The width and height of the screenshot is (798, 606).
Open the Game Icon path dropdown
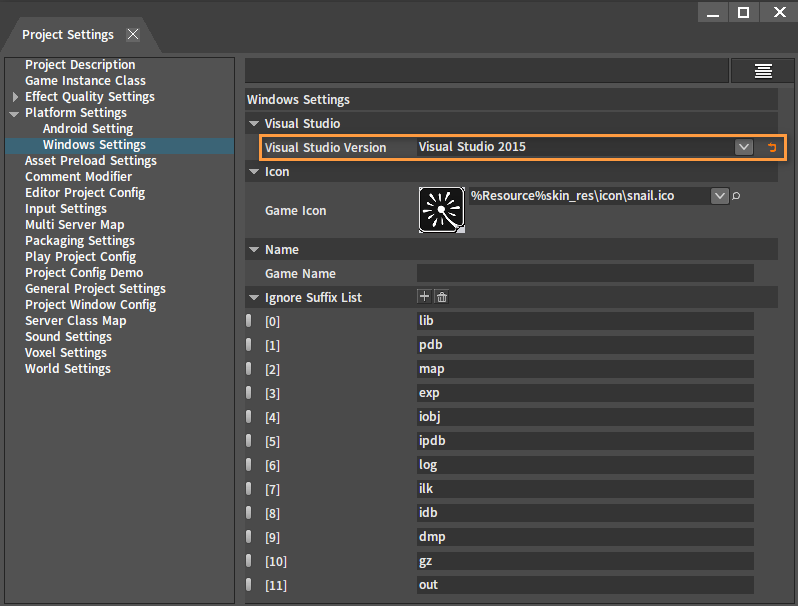[720, 196]
